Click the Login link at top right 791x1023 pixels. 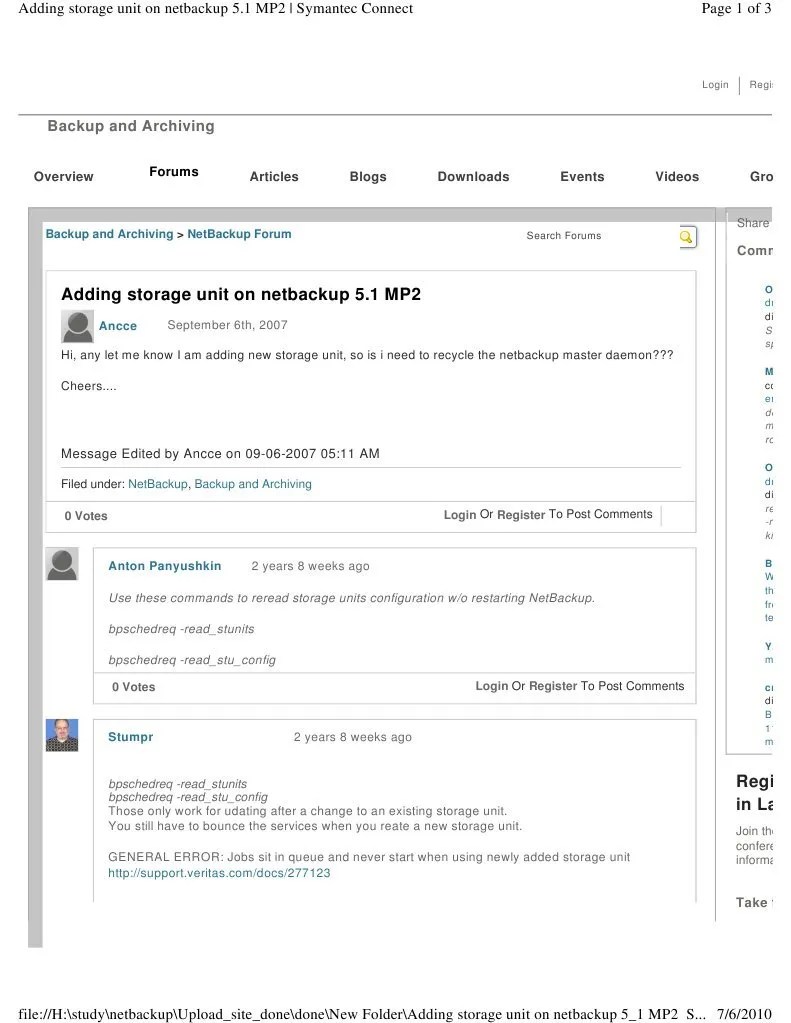[x=715, y=85]
